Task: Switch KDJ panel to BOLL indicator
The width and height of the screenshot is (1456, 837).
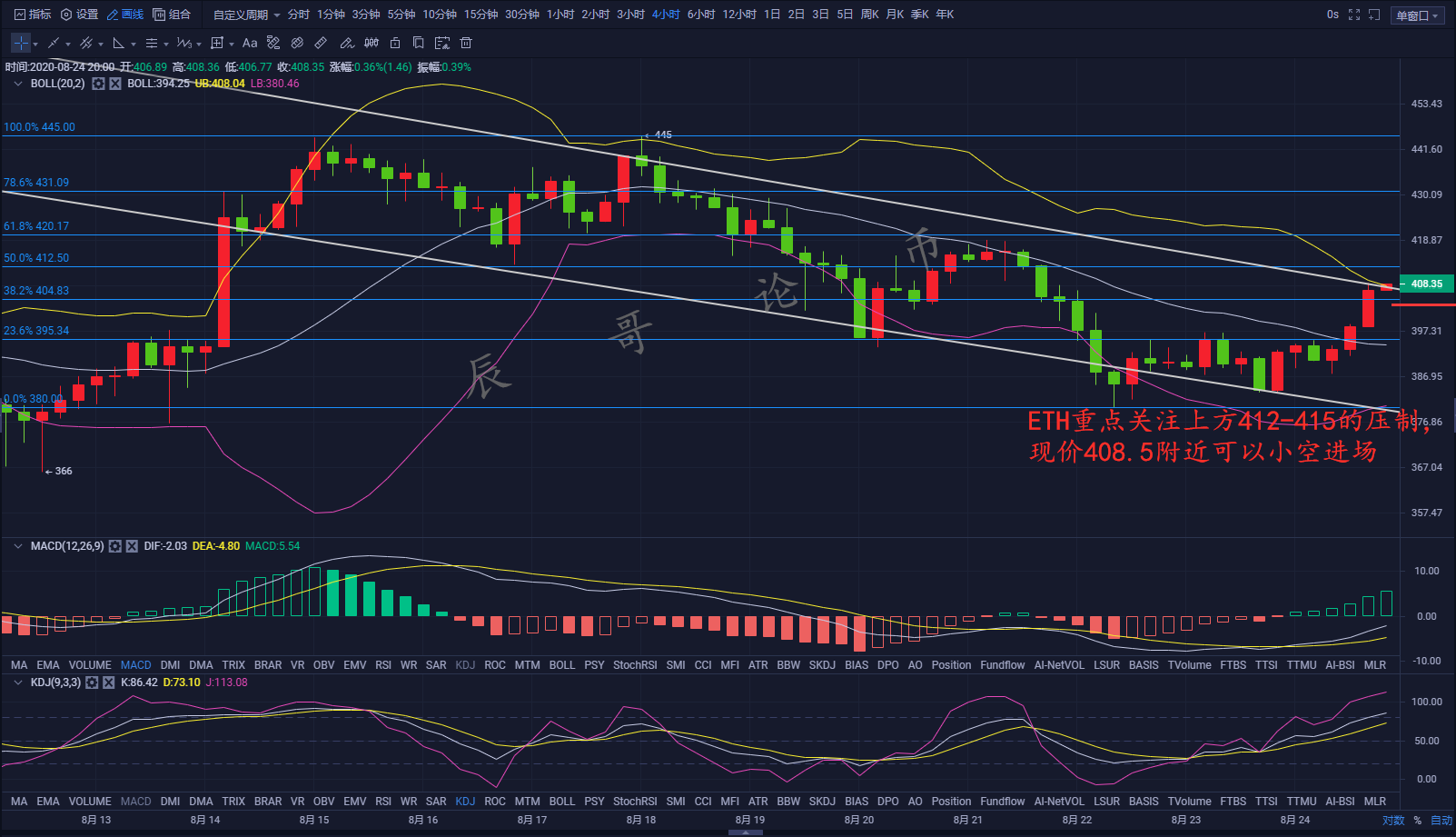Action: pyautogui.click(x=562, y=802)
